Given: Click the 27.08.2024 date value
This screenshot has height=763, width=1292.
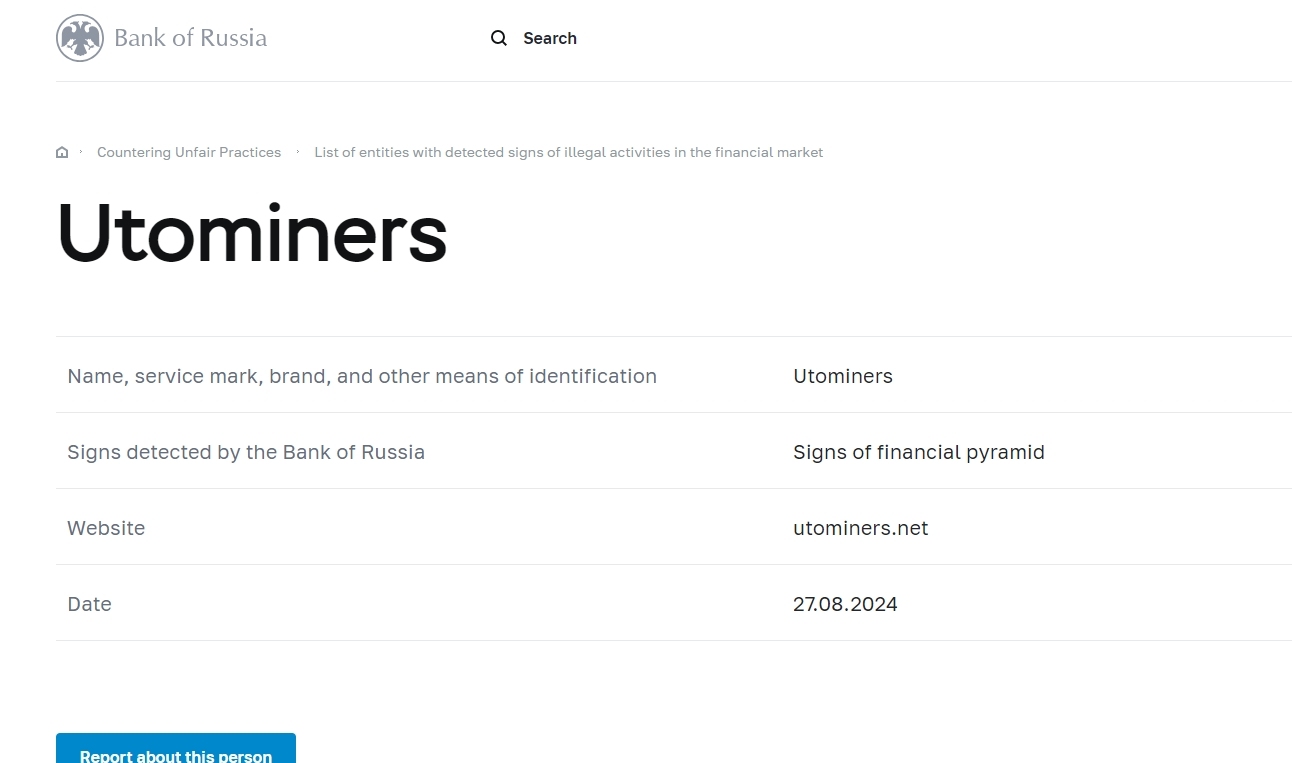Looking at the screenshot, I should pos(845,604).
